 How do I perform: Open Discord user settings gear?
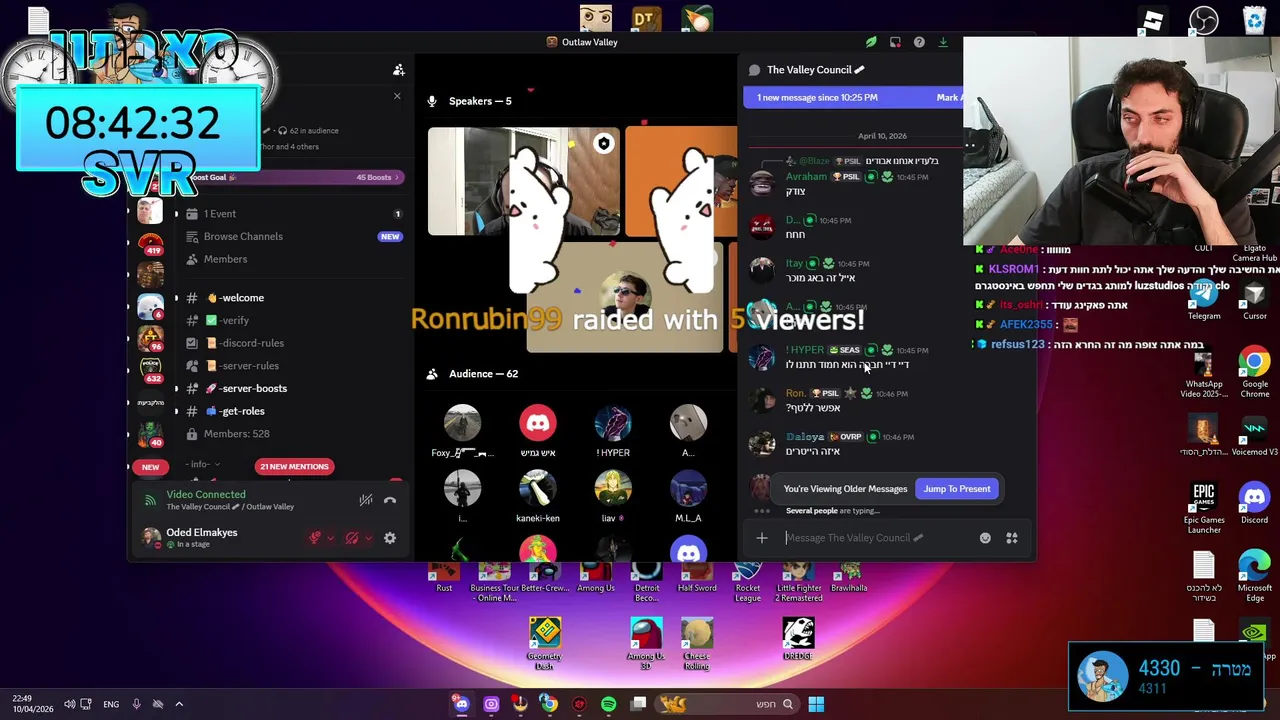tap(390, 538)
